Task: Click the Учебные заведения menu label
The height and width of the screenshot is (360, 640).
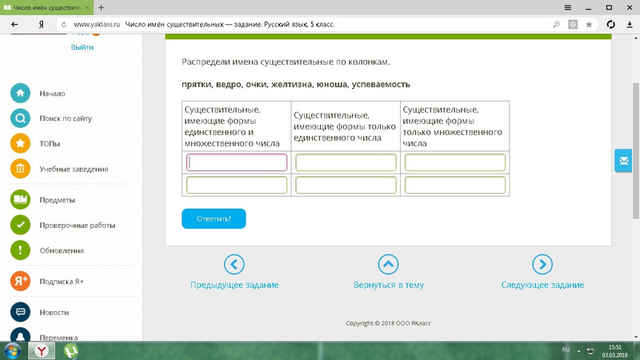Action: (74, 169)
